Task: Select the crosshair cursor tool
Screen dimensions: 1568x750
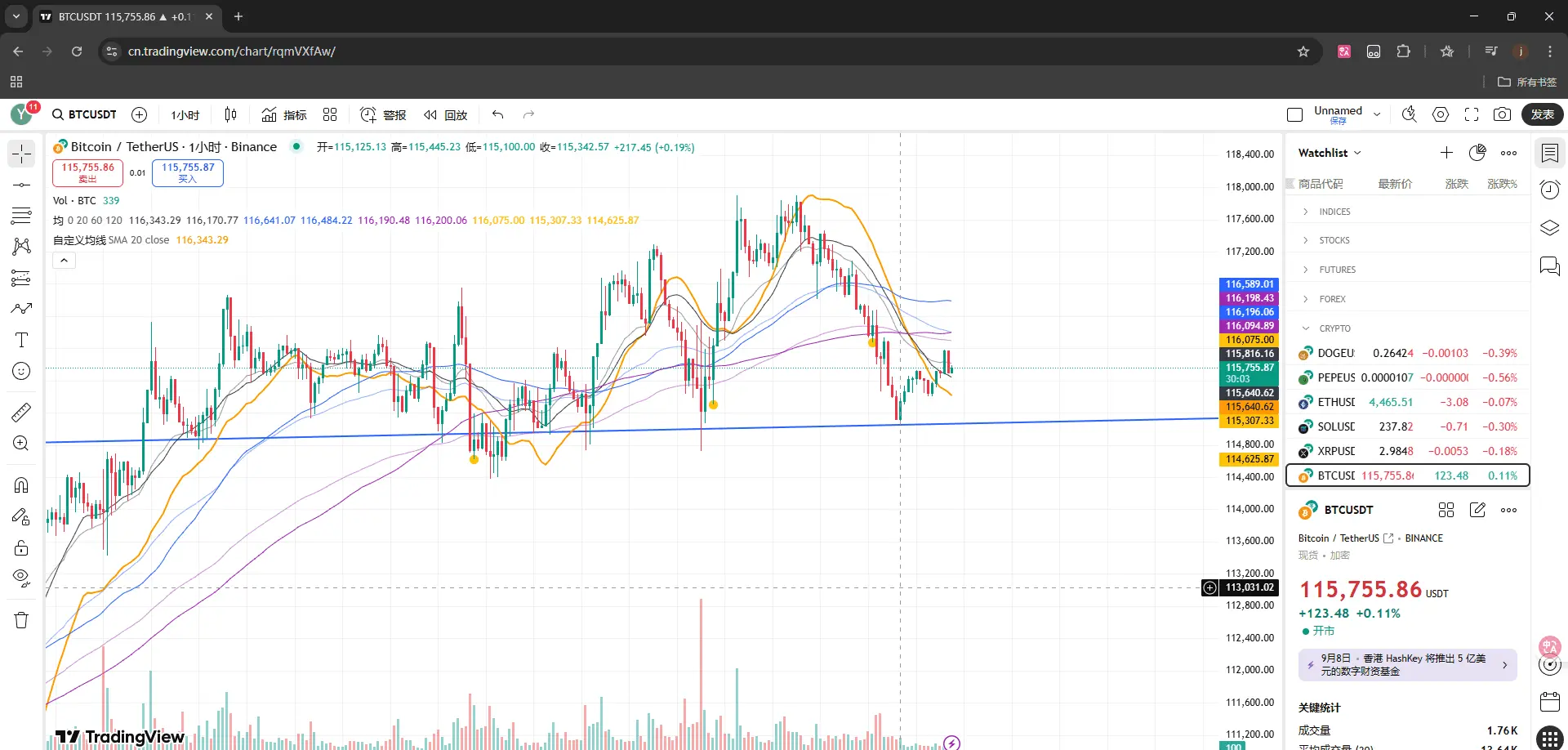Action: [x=21, y=154]
